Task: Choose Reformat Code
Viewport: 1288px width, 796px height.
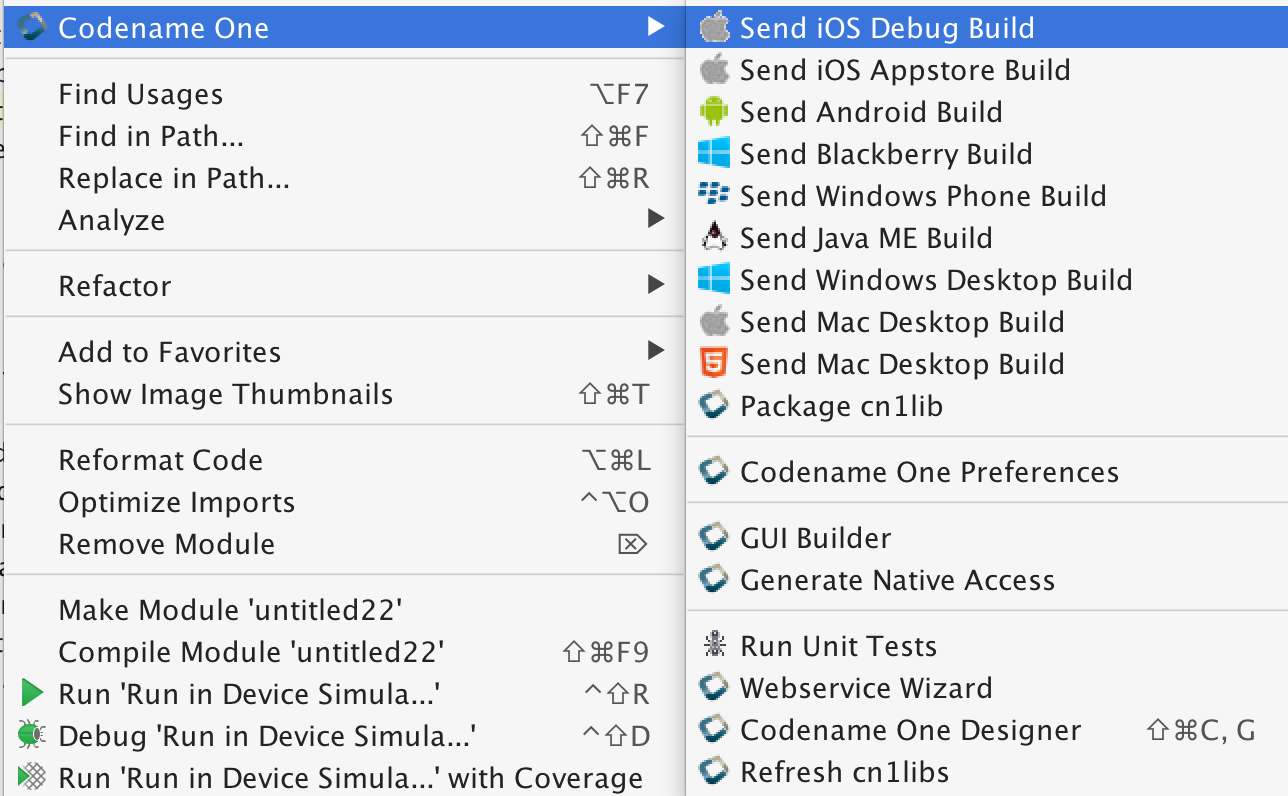Action: [x=161, y=460]
